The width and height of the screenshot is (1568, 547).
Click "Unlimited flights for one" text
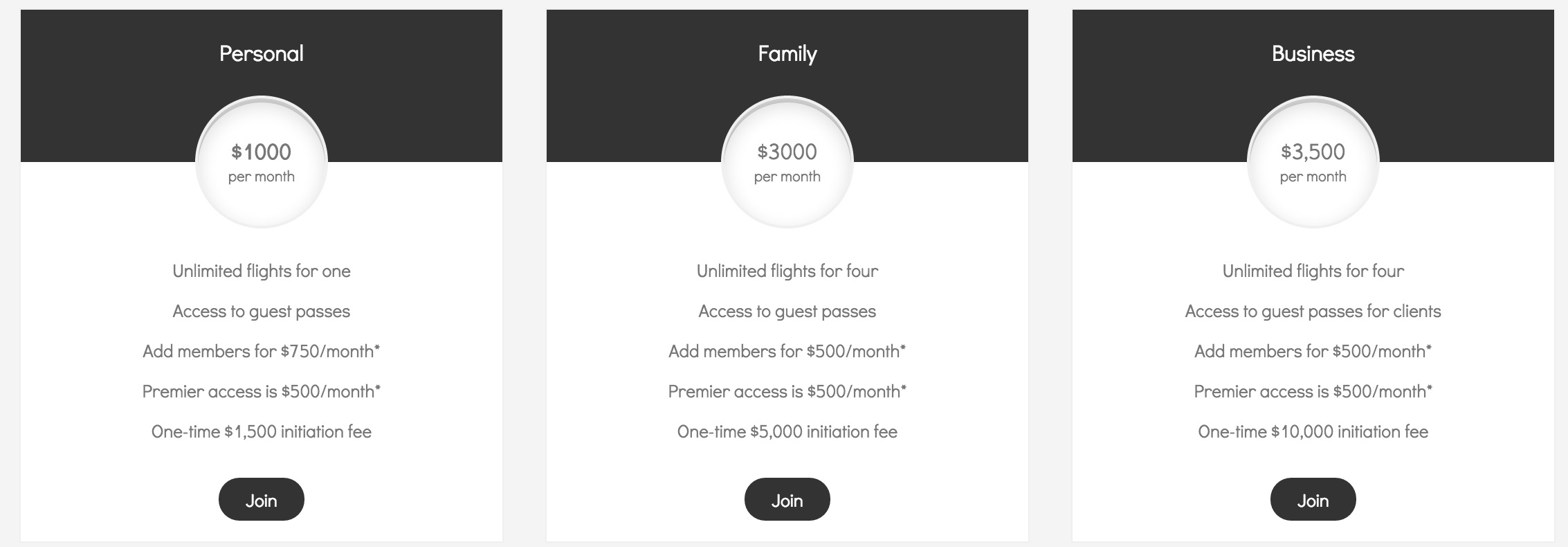[261, 271]
